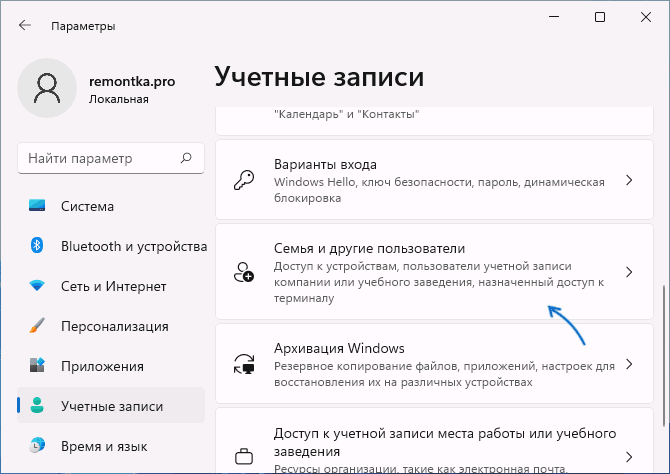The height and width of the screenshot is (474, 670).
Task: Click the Система monitor icon
Action: [x=37, y=206]
